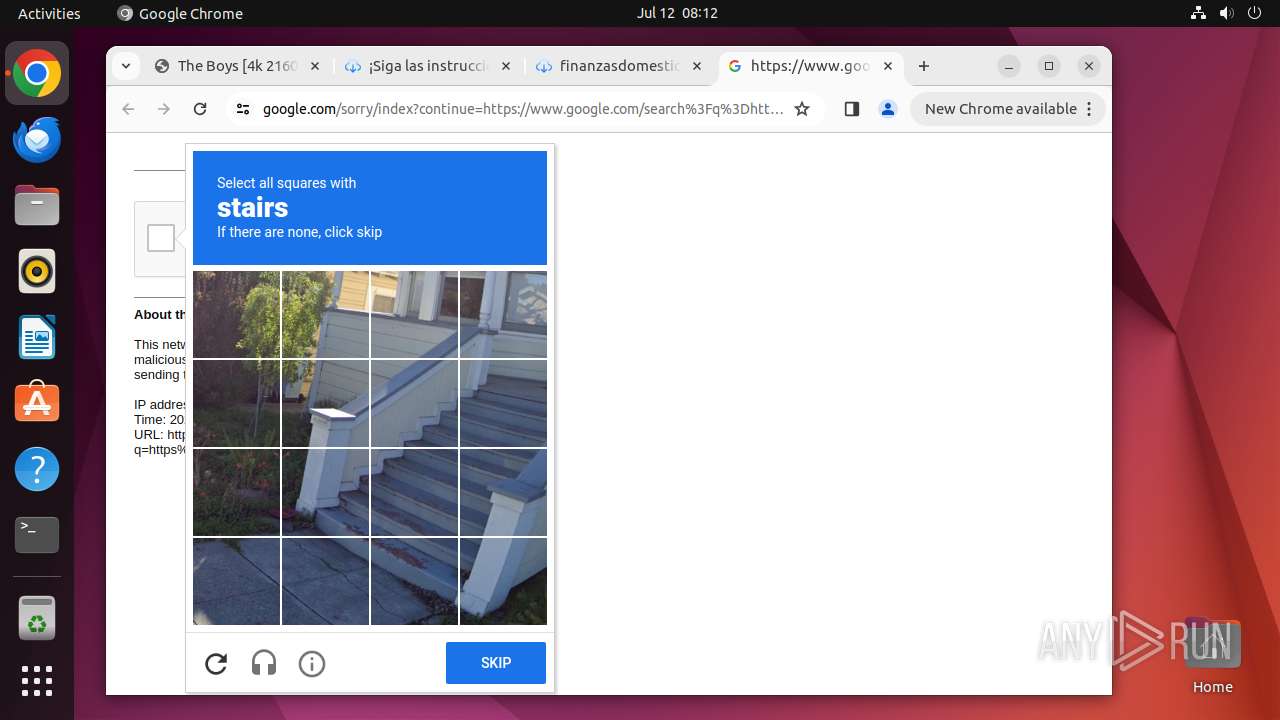This screenshot has width=1280, height=720.
Task: Open Trash from the dock
Action: (x=37, y=618)
